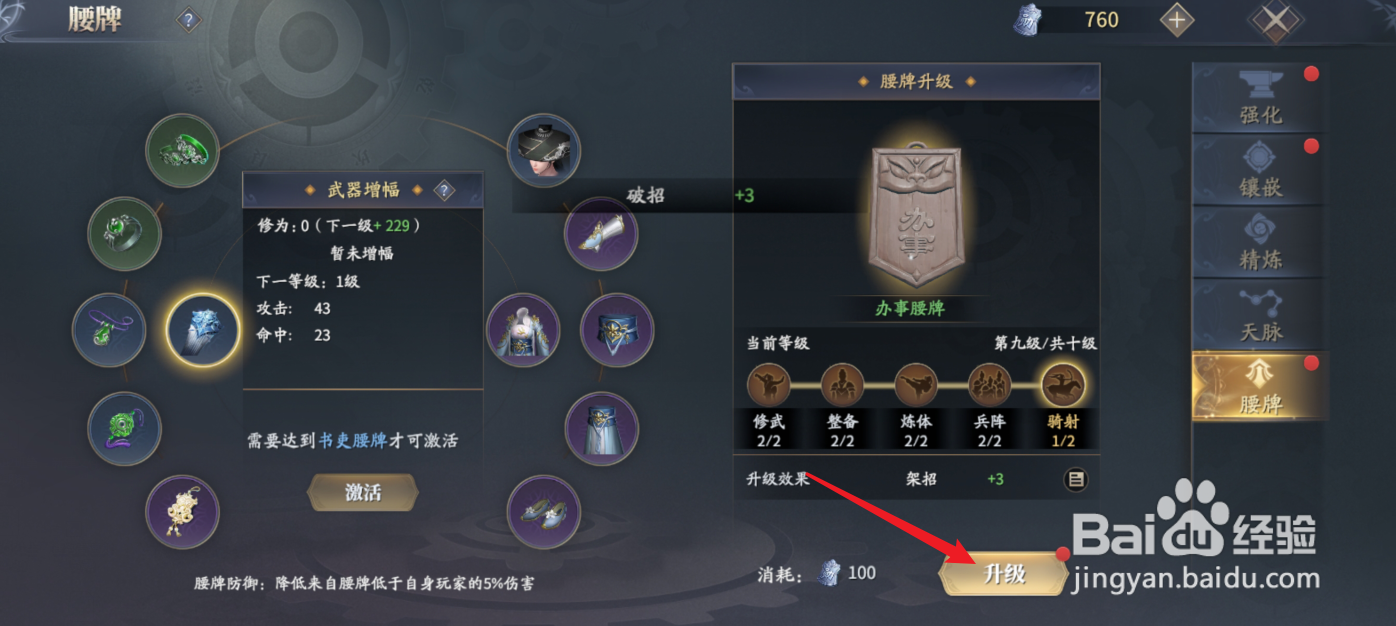Select the 骑射 stage node

click(1063, 384)
